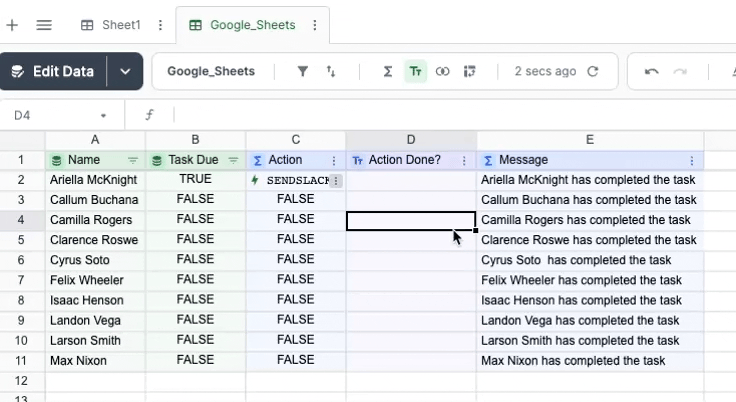Open Name column filter menu
This screenshot has height=402, width=736.
tap(133, 160)
